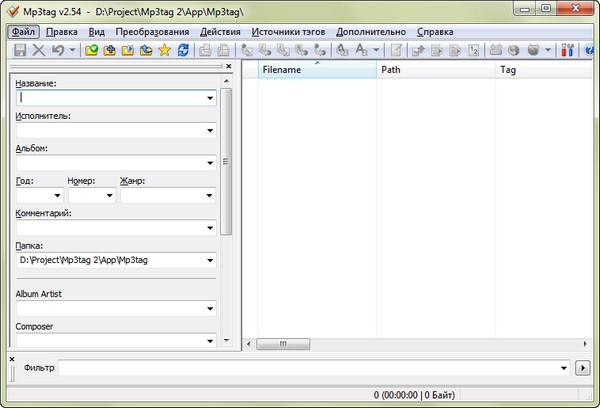Open the Справка menu
This screenshot has width=600, height=408.
point(435,32)
